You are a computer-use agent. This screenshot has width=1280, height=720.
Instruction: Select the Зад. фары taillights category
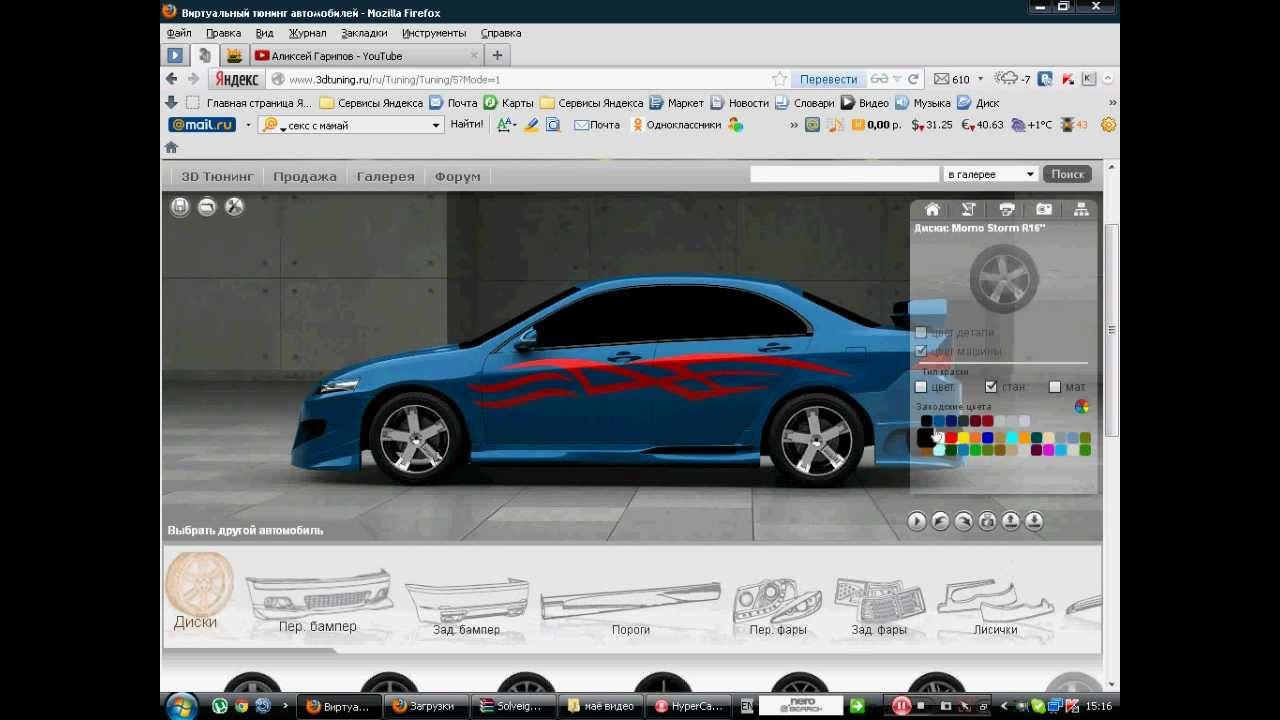point(879,606)
